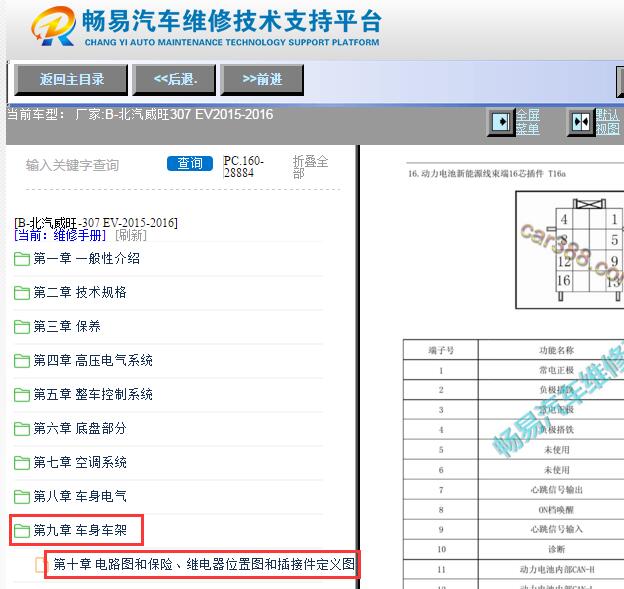Open 第八章 车身电气
The width and height of the screenshot is (624, 589).
(80, 496)
